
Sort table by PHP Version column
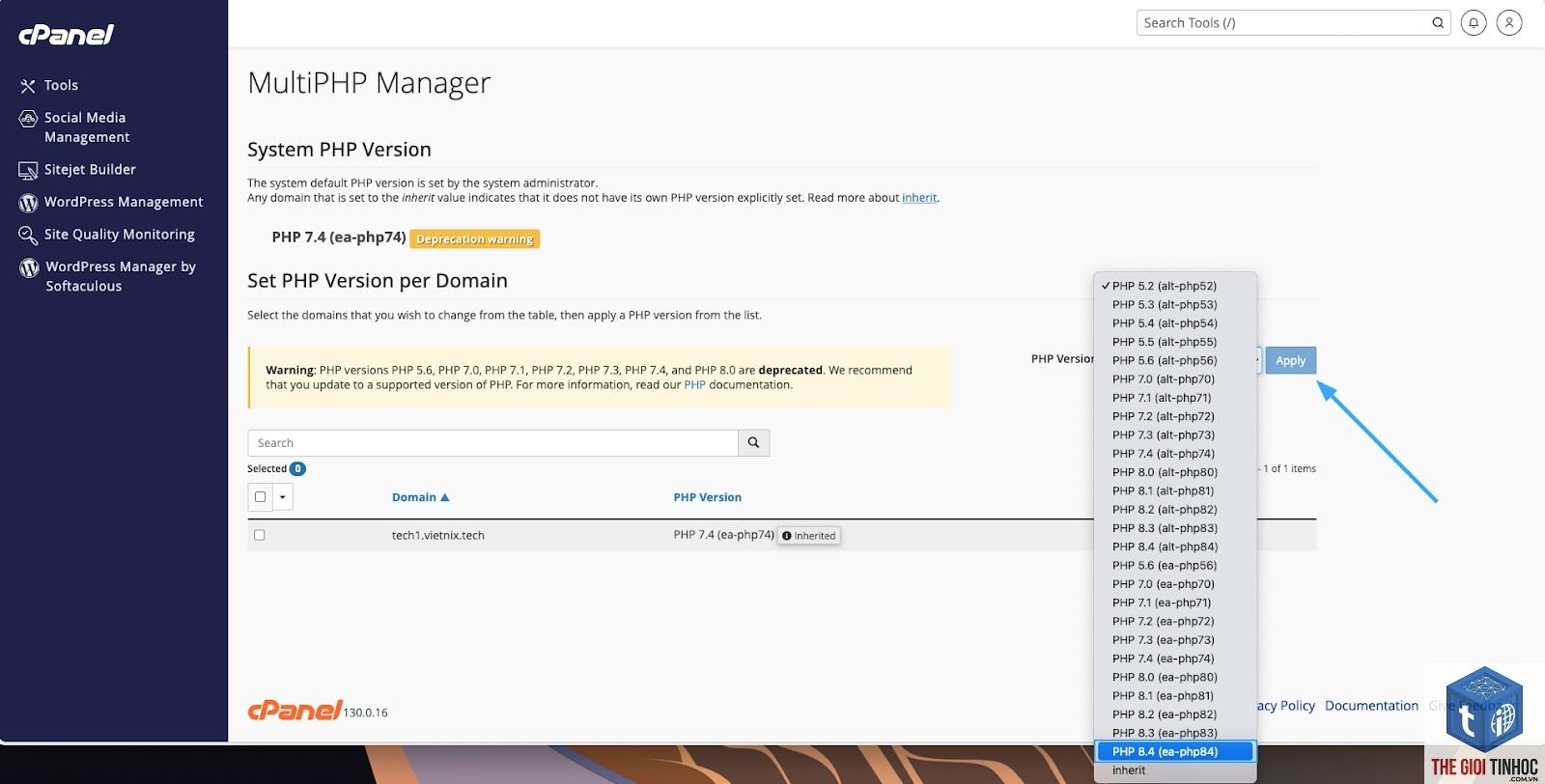pyautogui.click(x=708, y=497)
